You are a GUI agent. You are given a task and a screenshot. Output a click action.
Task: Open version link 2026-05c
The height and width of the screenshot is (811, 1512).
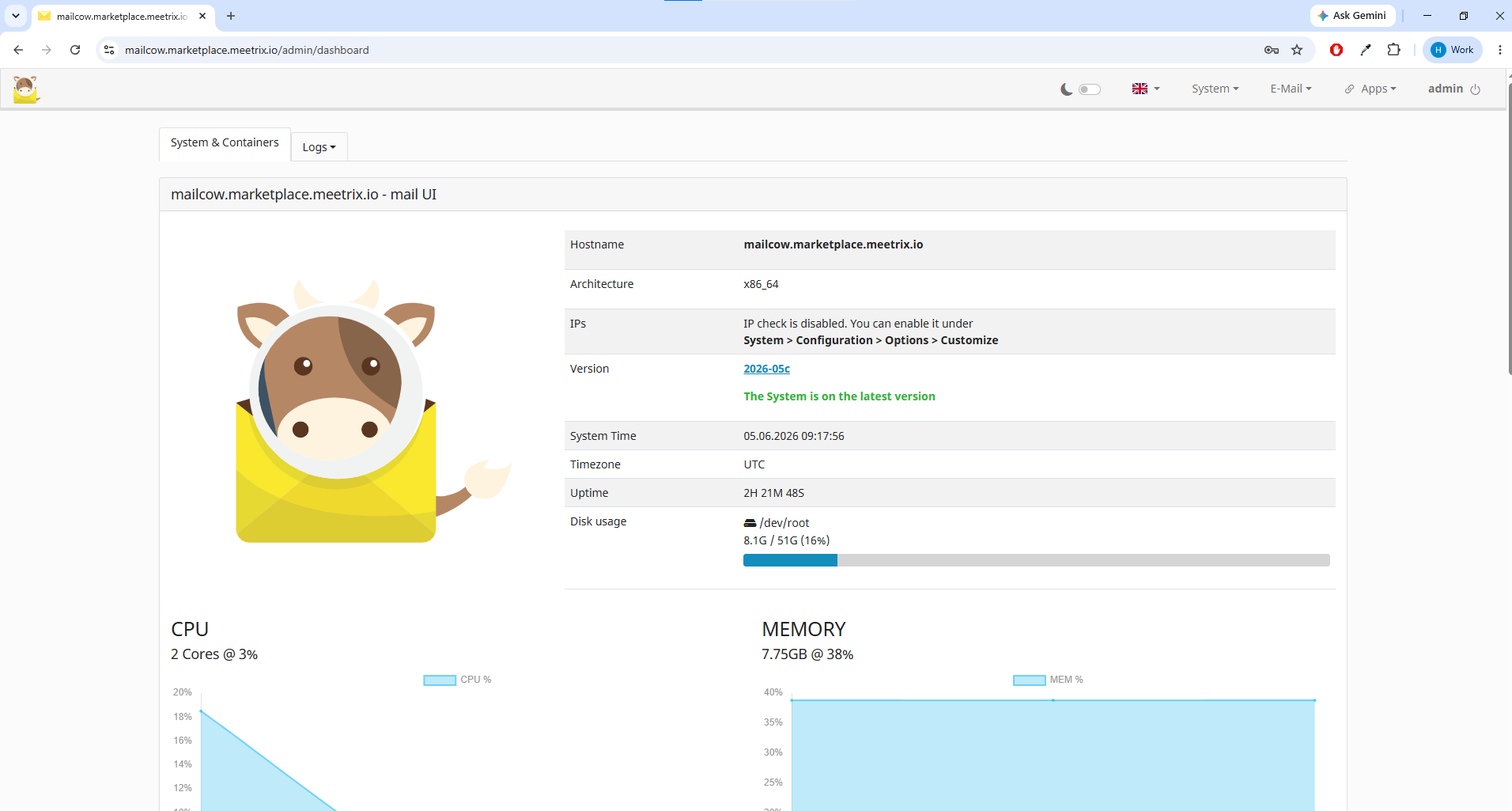(x=766, y=369)
